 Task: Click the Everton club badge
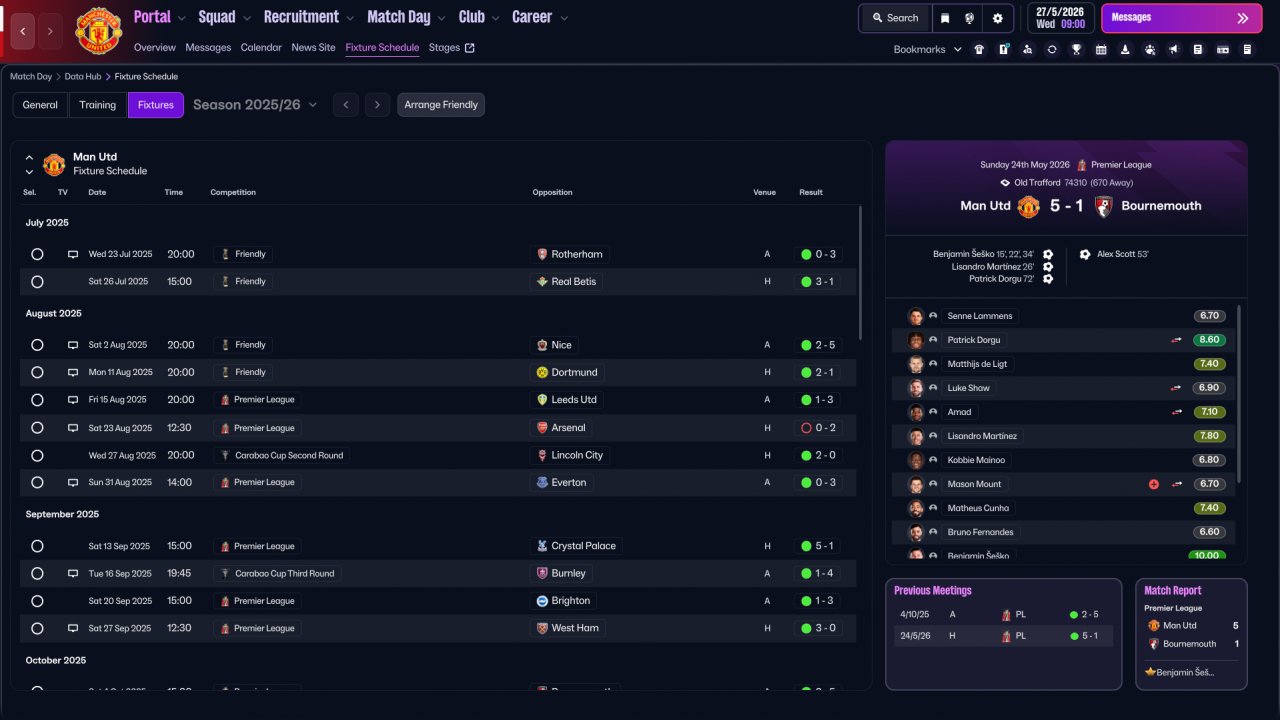click(543, 482)
